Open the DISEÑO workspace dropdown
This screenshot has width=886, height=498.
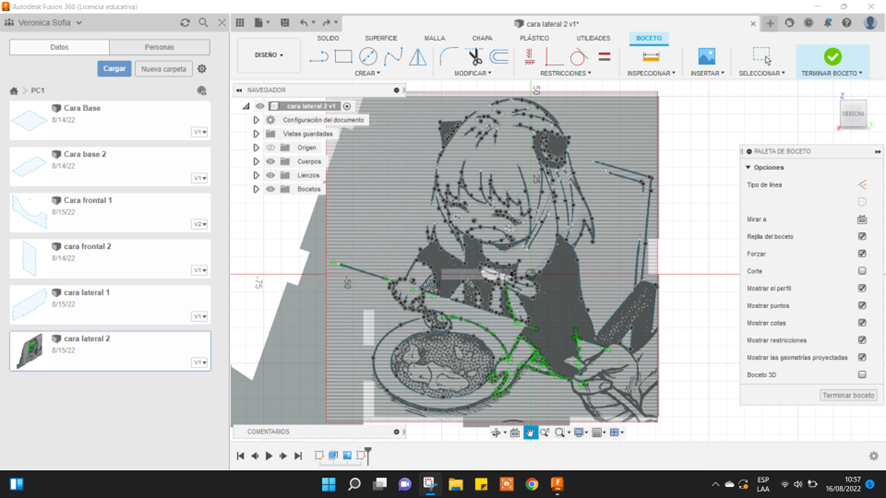point(269,55)
